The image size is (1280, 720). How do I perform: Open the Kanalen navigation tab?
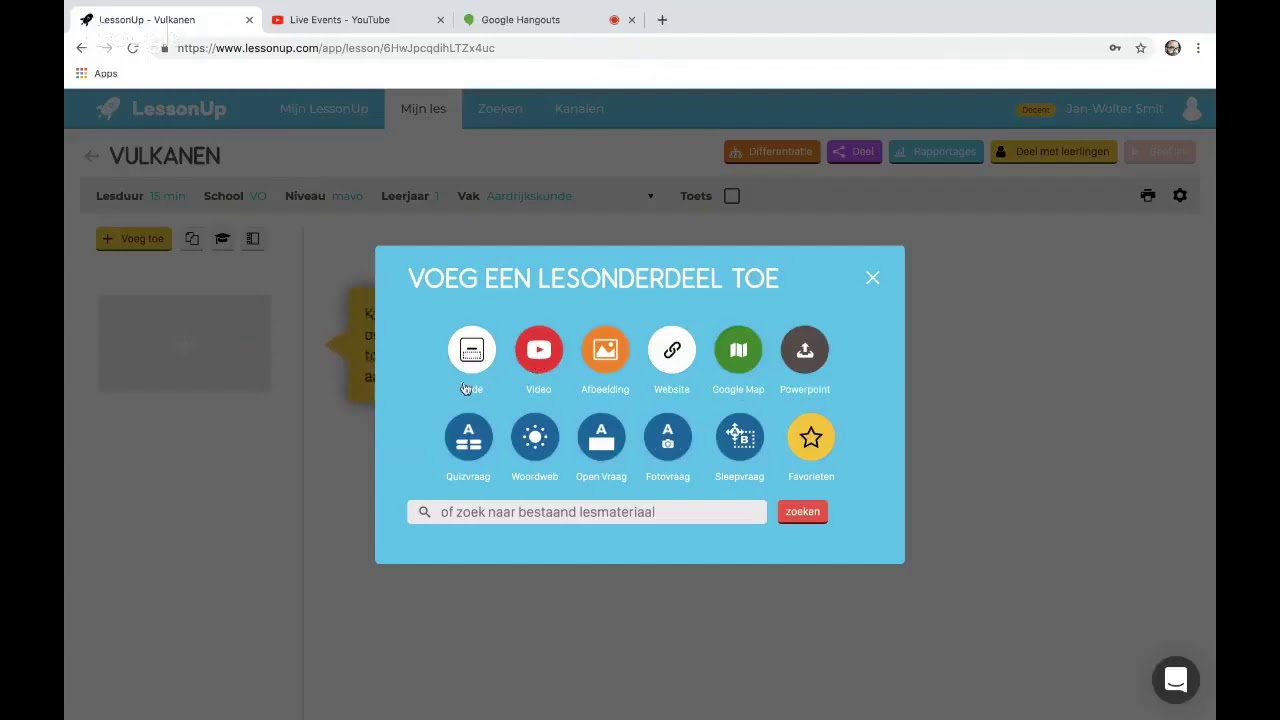579,109
